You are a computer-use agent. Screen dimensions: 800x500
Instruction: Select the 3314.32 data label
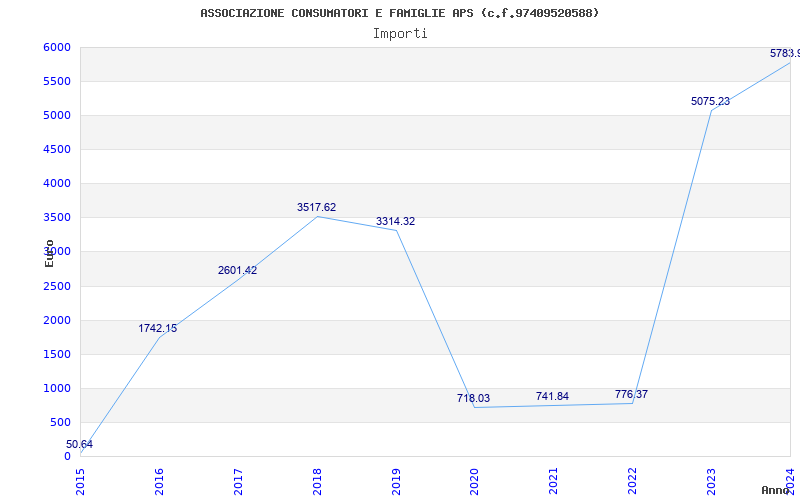coord(395,221)
